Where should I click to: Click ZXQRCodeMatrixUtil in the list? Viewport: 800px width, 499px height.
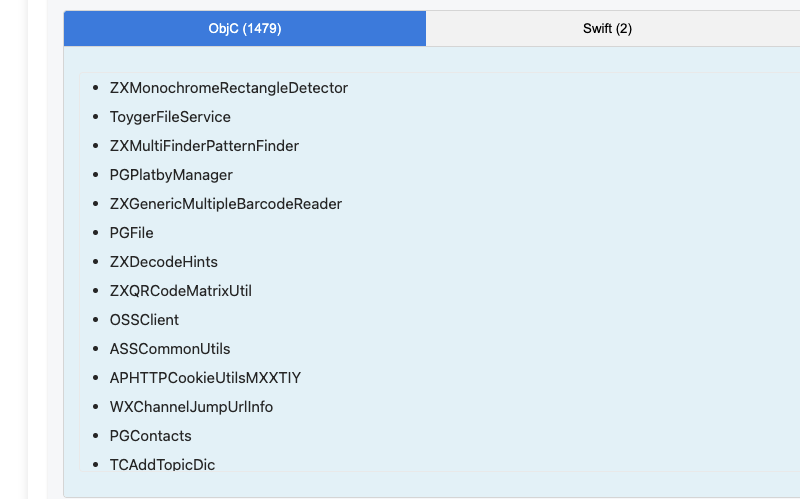coord(181,291)
